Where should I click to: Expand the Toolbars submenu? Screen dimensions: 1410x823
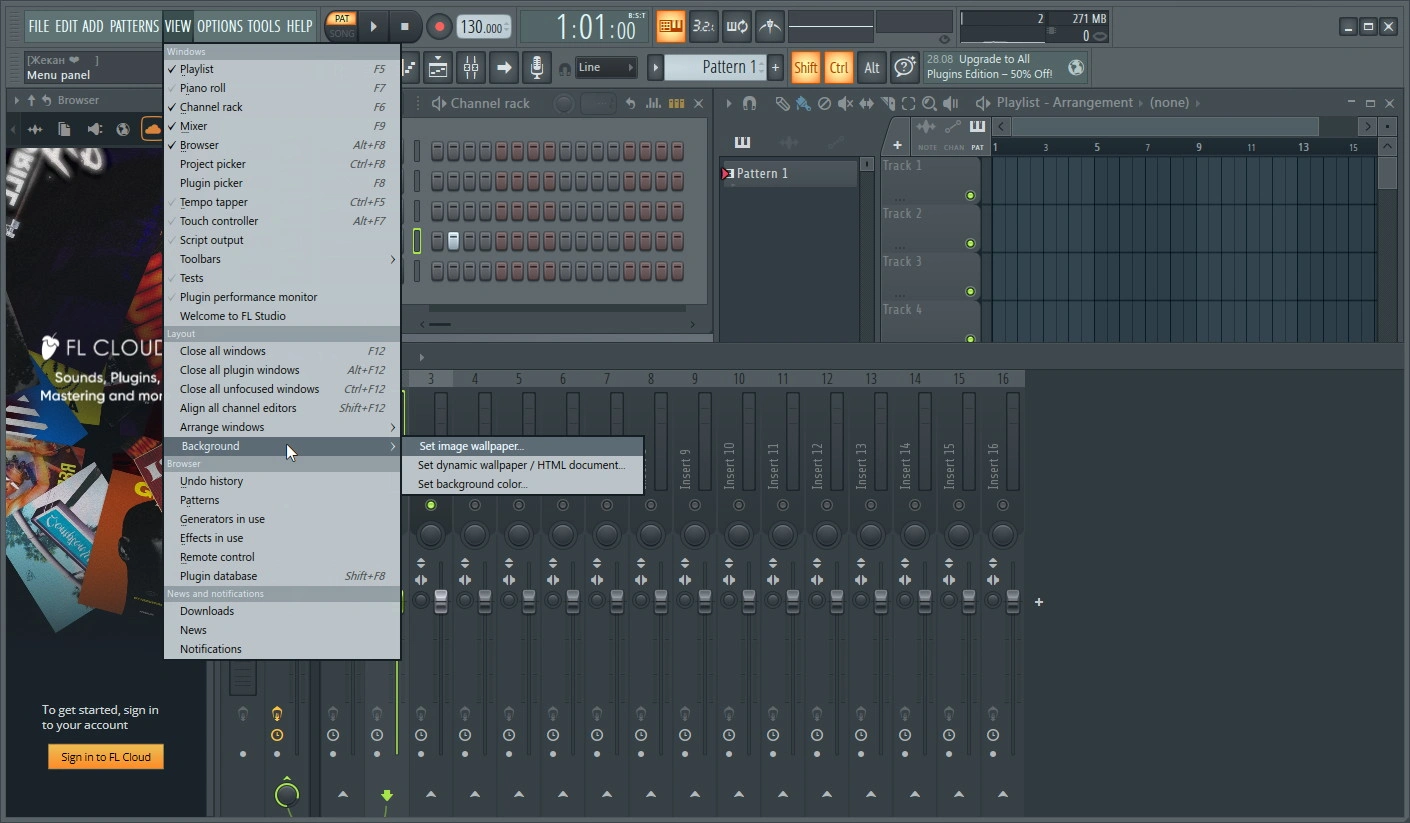[282, 259]
